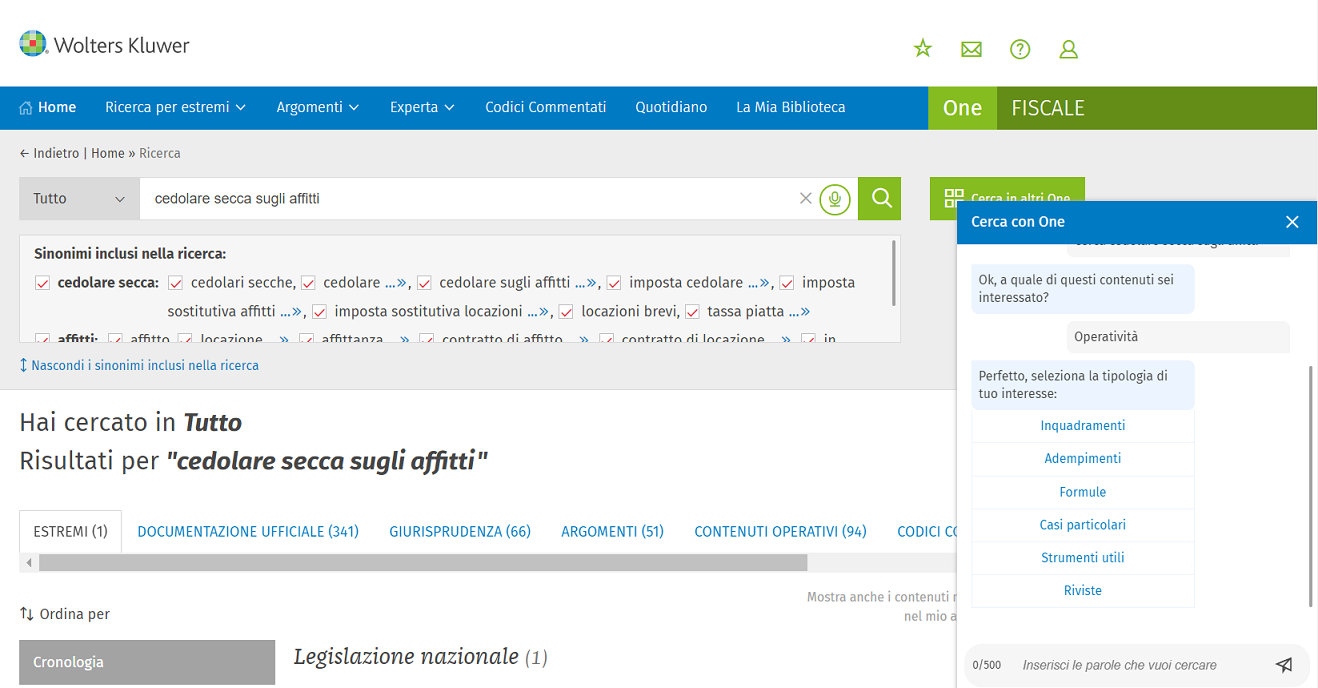Expand the 'Experta' dropdown menu
Screen dimensions: 1318x688
(x=422, y=107)
